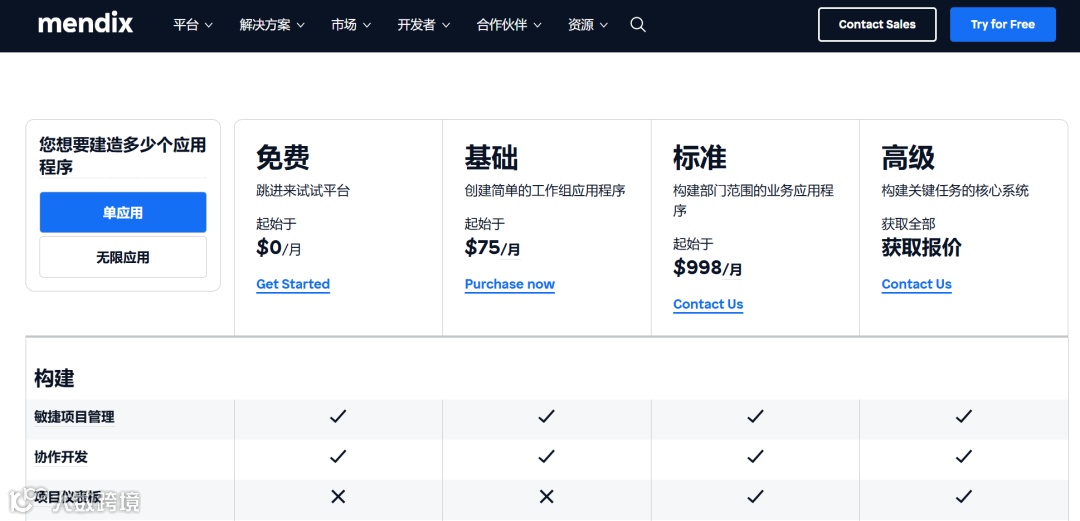
Task: Open the 市场 dropdown menu
Action: click(x=351, y=25)
